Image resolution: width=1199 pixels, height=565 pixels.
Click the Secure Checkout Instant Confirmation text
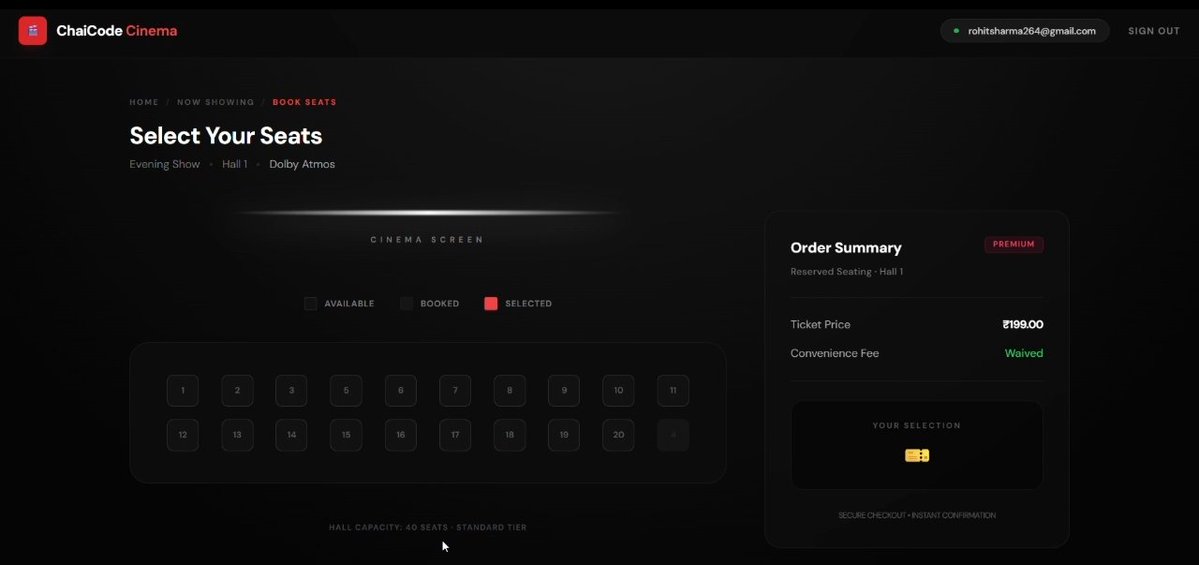point(917,515)
